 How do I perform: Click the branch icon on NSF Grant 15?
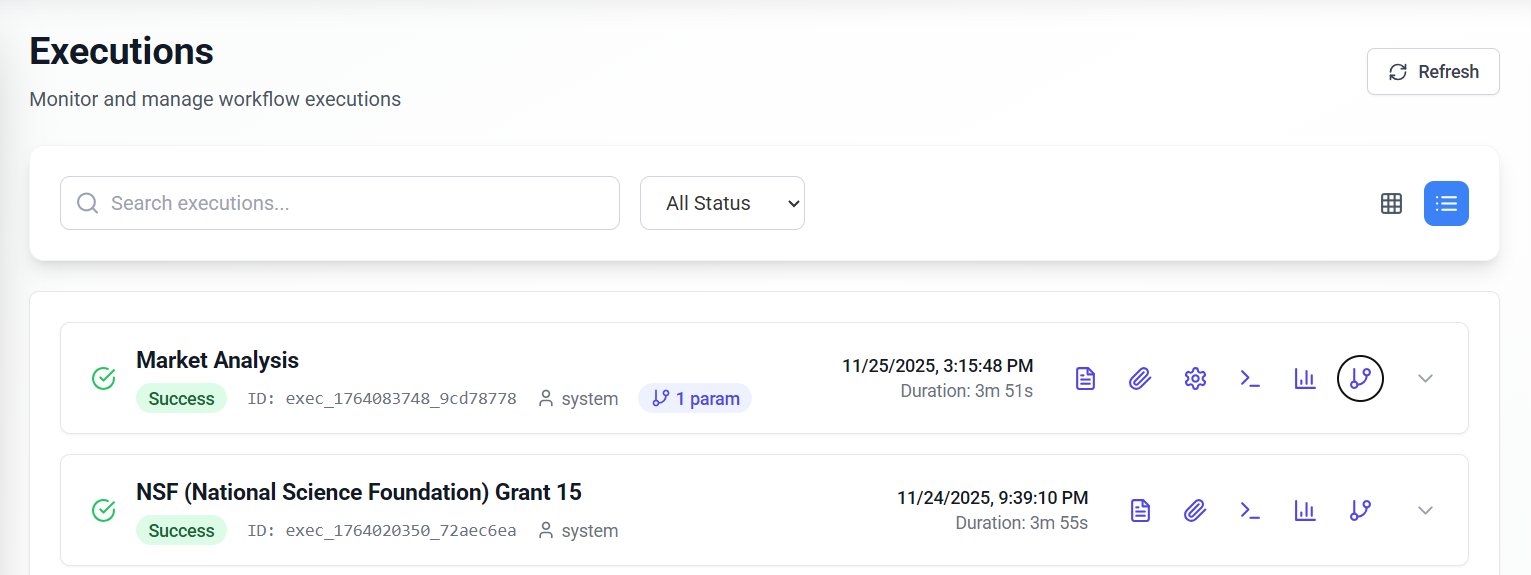[1360, 510]
